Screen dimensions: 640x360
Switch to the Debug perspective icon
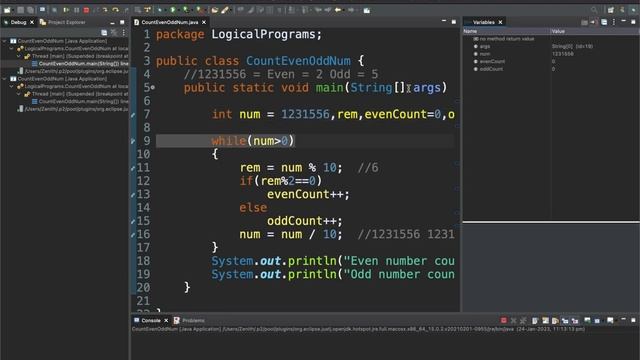pyautogui.click(x=633, y=10)
